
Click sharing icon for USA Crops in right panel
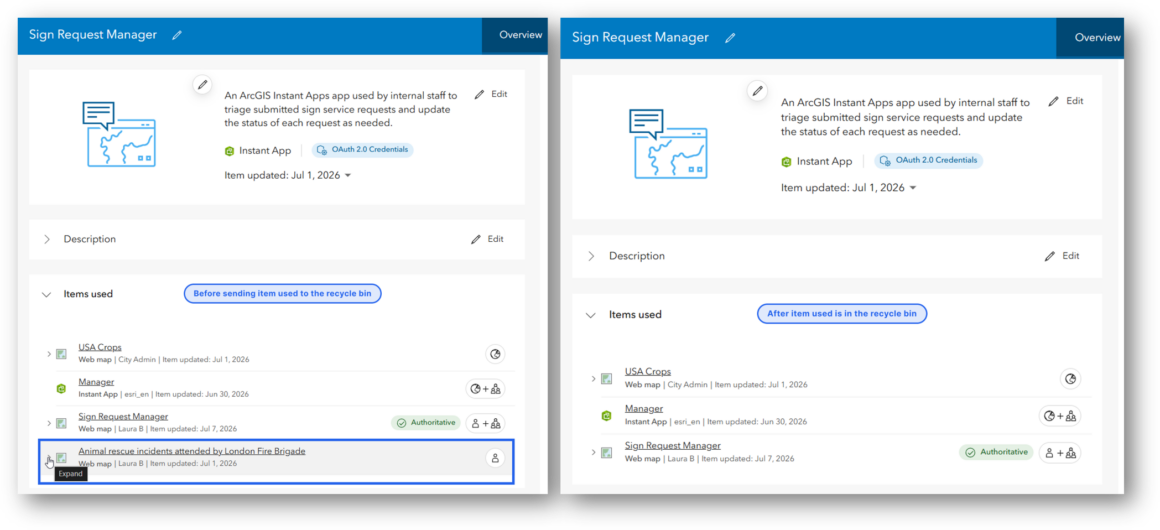[1070, 379]
